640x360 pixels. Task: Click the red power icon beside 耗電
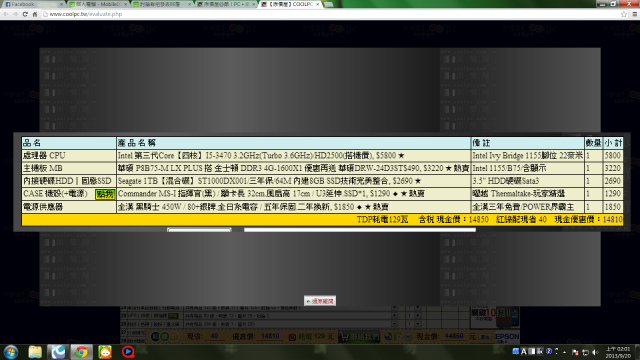click(x=292, y=337)
